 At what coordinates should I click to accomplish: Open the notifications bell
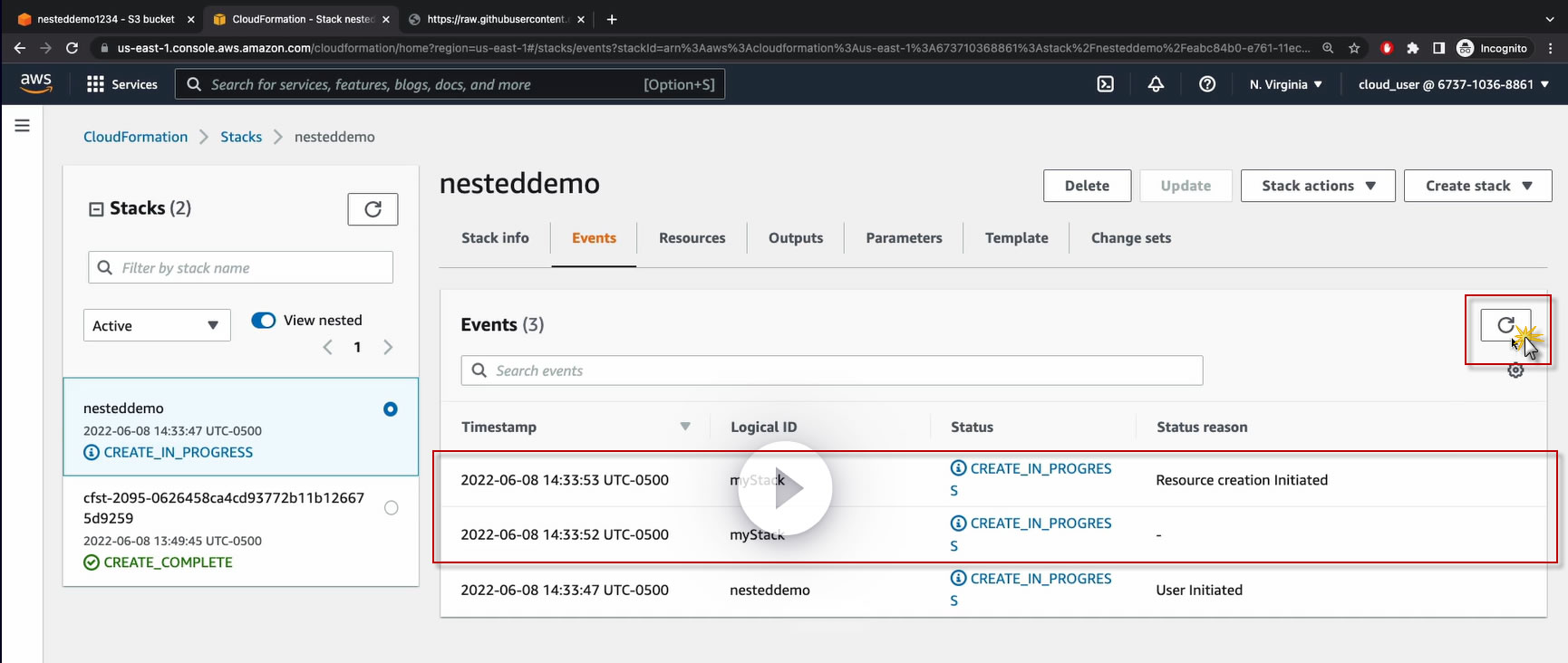pyautogui.click(x=1156, y=84)
